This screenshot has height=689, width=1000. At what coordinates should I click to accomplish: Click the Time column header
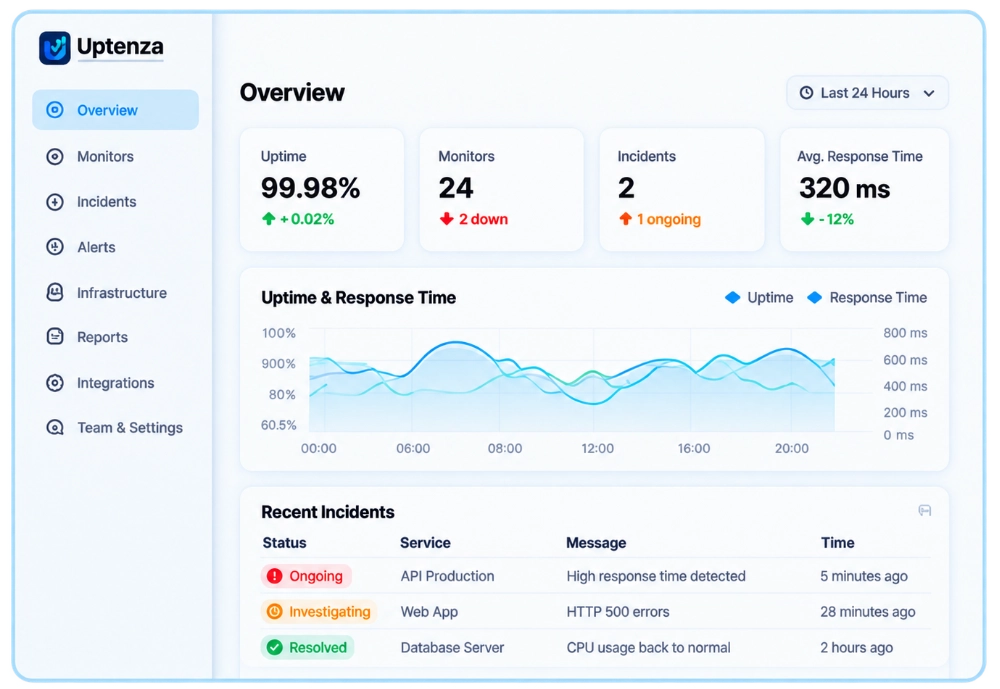837,543
